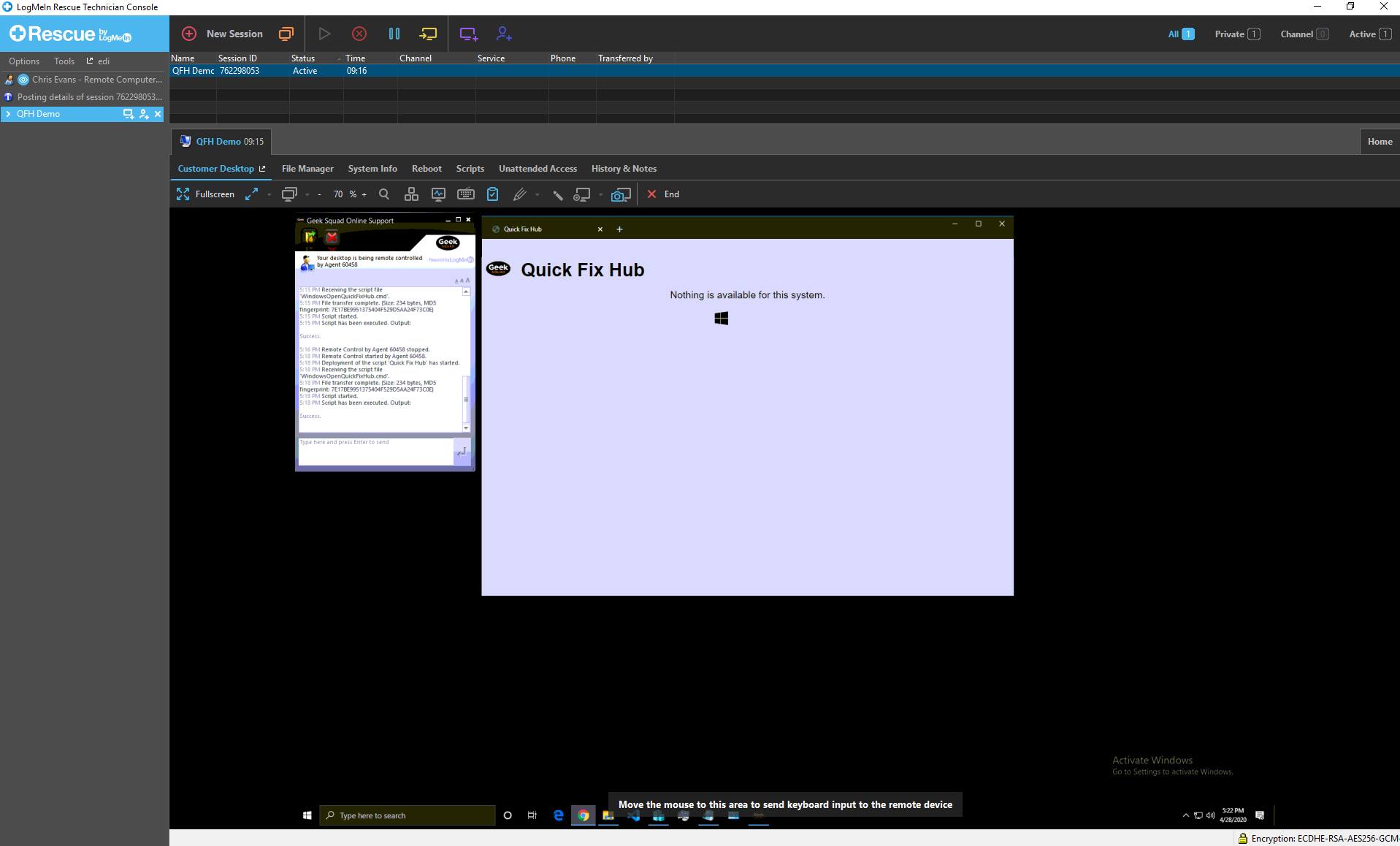
Task: Click the End remote control button
Action: pyautogui.click(x=663, y=194)
